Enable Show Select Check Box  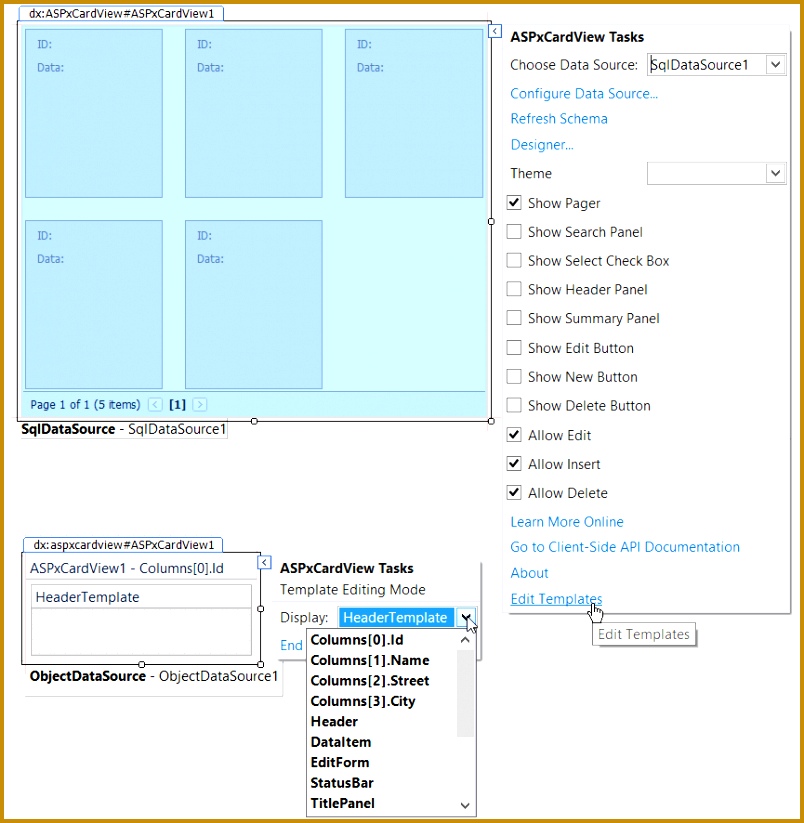(x=513, y=261)
